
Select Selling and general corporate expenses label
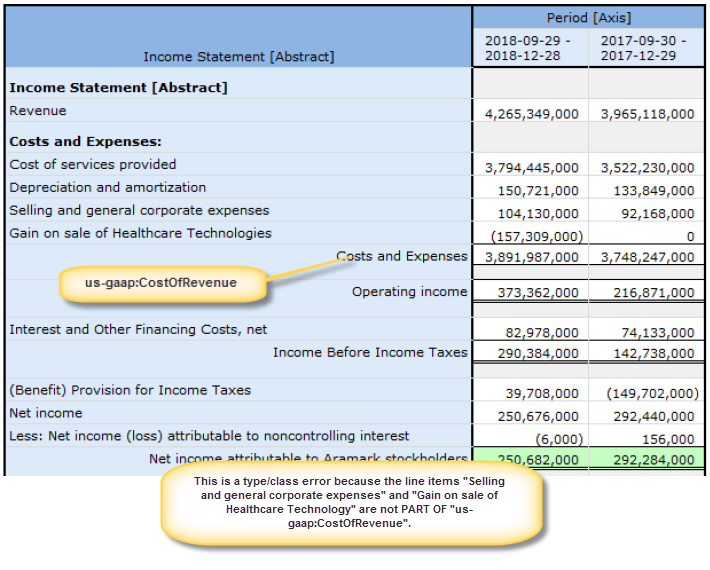(139, 211)
